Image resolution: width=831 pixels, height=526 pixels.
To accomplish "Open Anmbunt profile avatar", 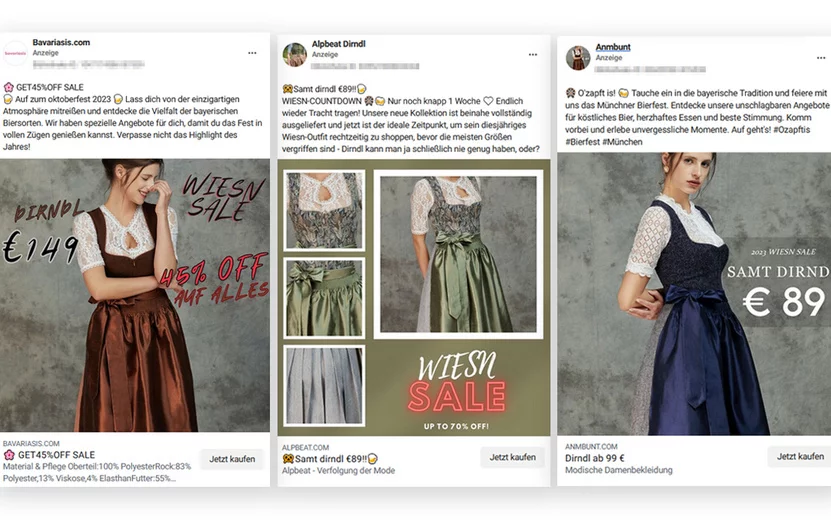I will click(x=578, y=57).
